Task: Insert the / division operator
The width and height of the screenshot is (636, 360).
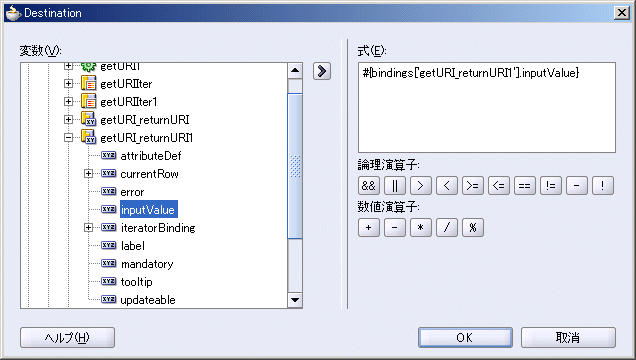Action: 447,227
